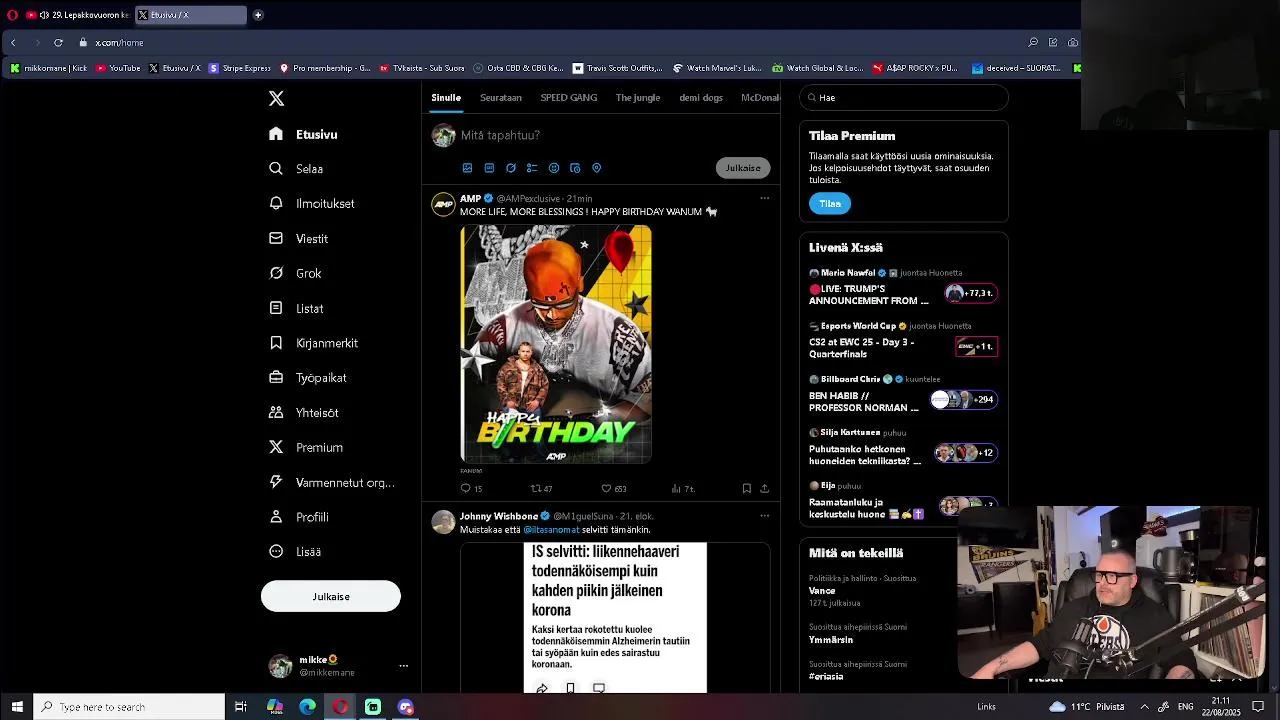Select the Sinulle tab
This screenshot has width=1280, height=720.
[x=446, y=98]
